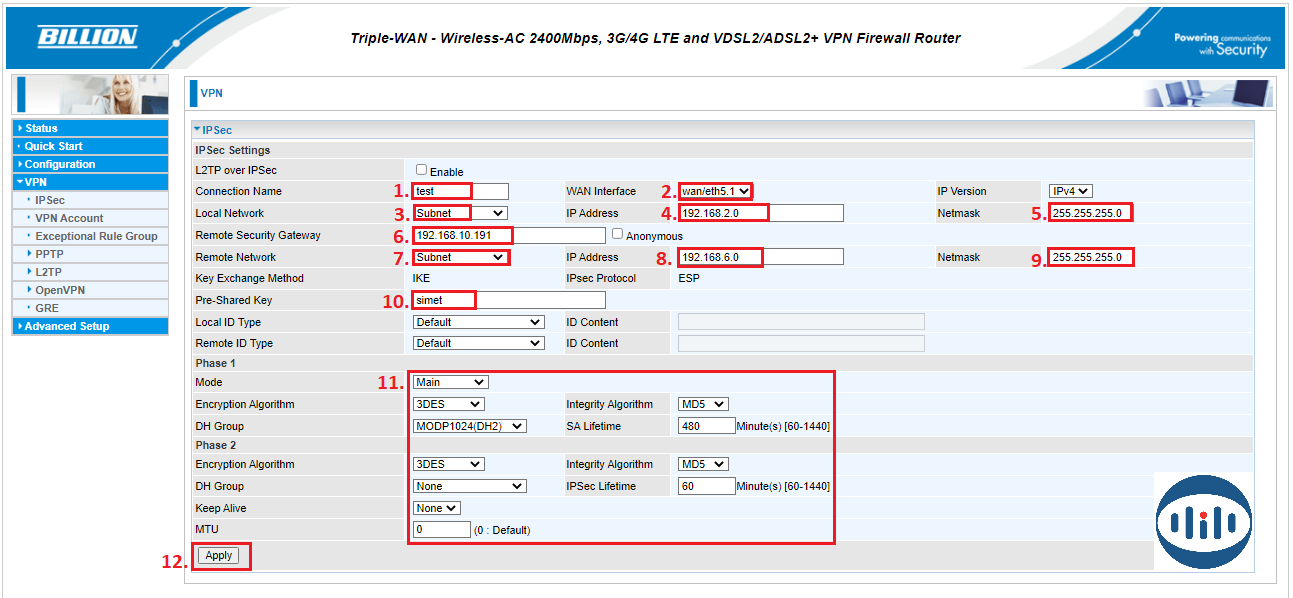Click the Remote Security Gateway field
The height and width of the screenshot is (598, 1293).
click(509, 236)
